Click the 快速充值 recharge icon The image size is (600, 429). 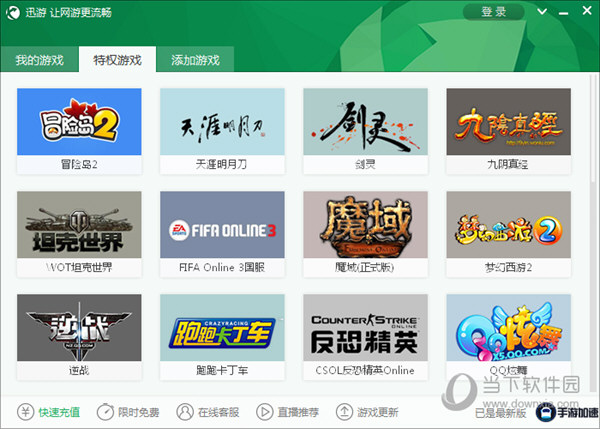(25, 412)
